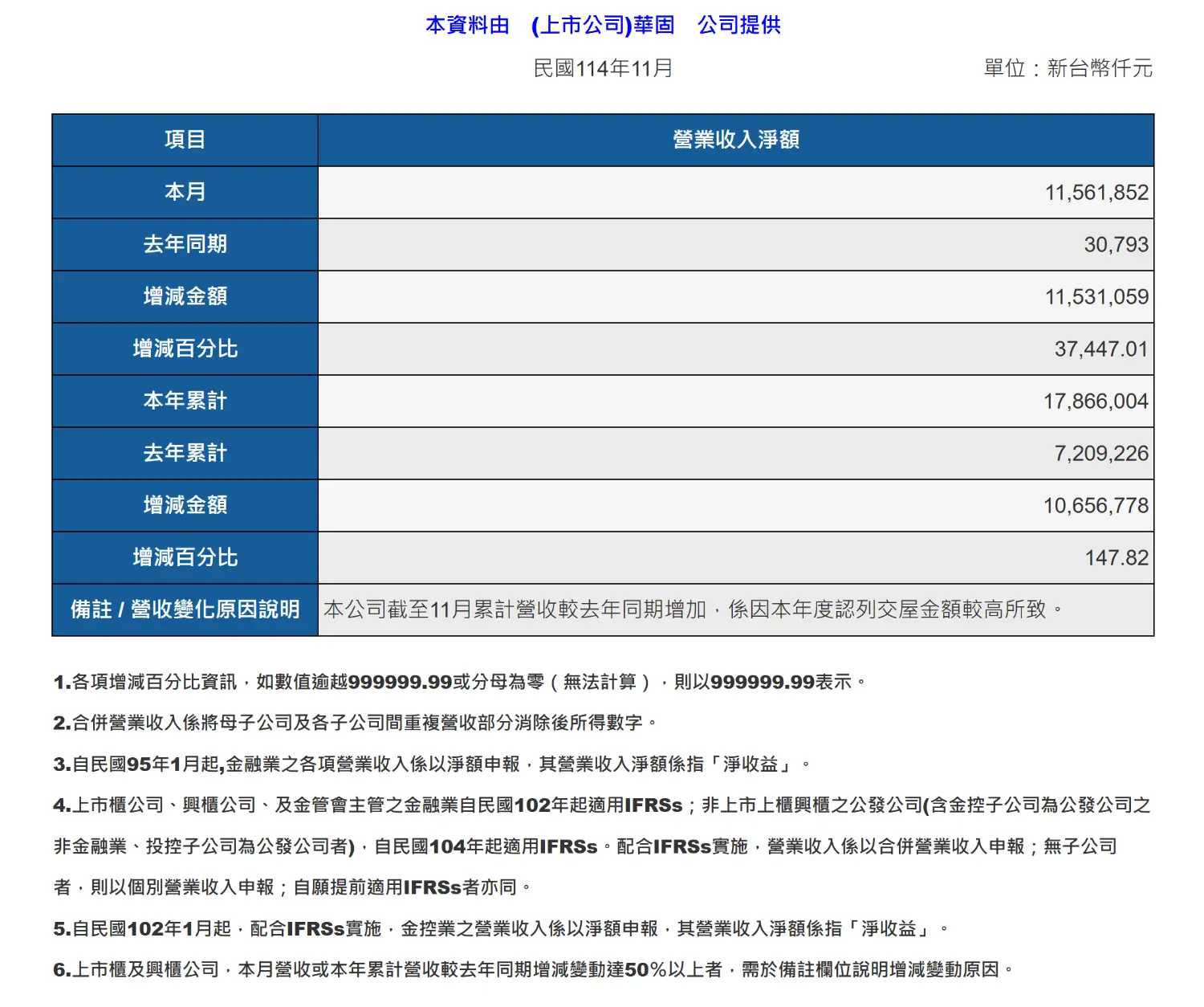Viewport: 1204px width, 1007px height.
Task: Click the 民國114年11月 date text
Action: (x=601, y=68)
